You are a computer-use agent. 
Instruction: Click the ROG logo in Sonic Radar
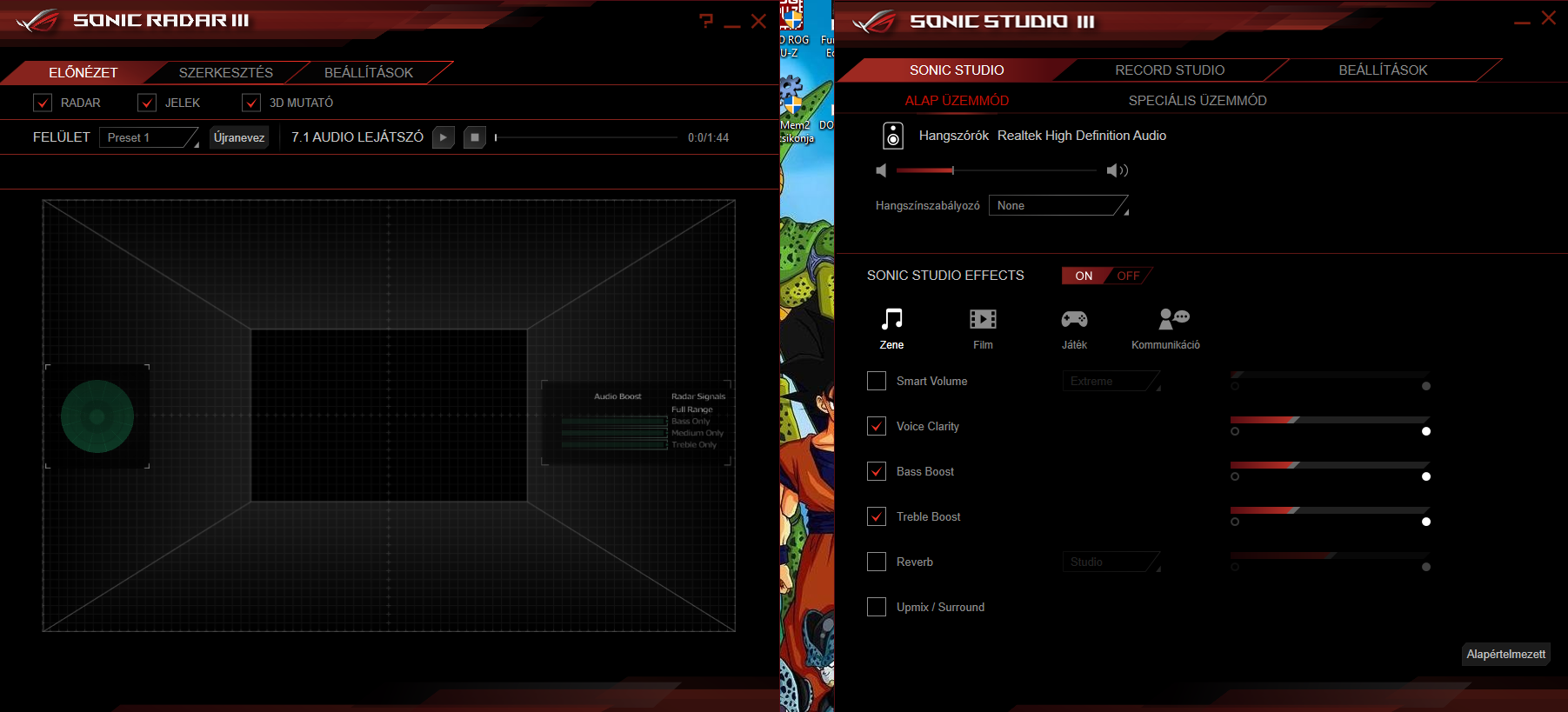pyautogui.click(x=37, y=20)
